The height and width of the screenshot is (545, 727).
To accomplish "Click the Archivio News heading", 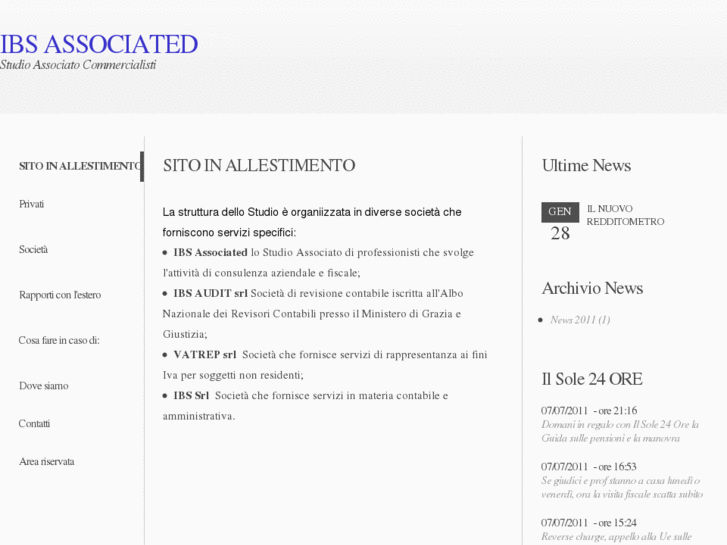I will coord(592,289).
